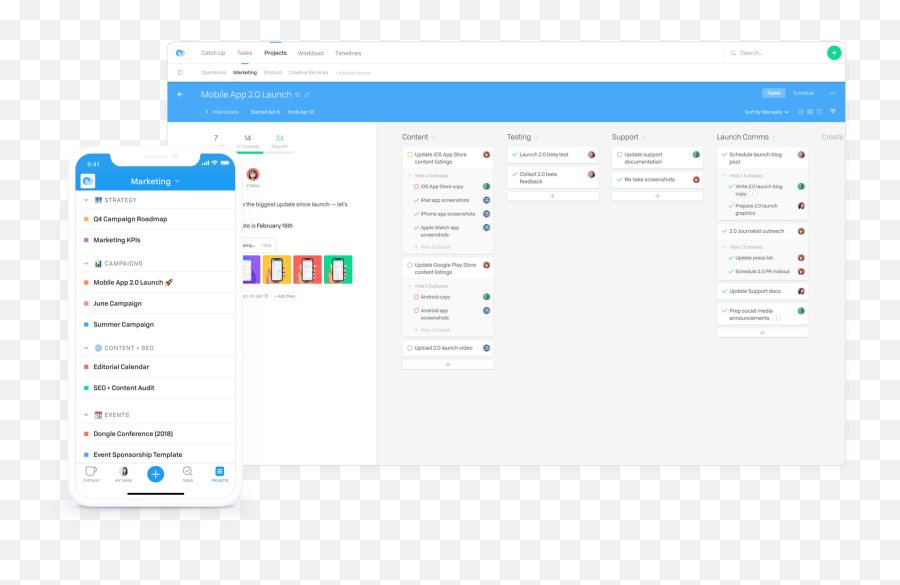Tap the blue plus button on the phone

click(x=155, y=474)
